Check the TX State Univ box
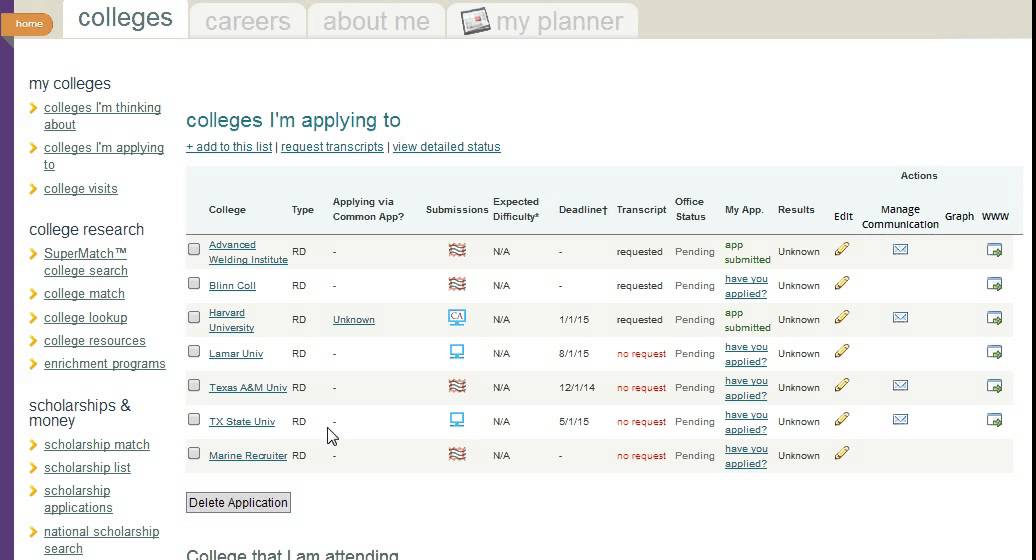The width and height of the screenshot is (1036, 560). pyautogui.click(x=194, y=419)
